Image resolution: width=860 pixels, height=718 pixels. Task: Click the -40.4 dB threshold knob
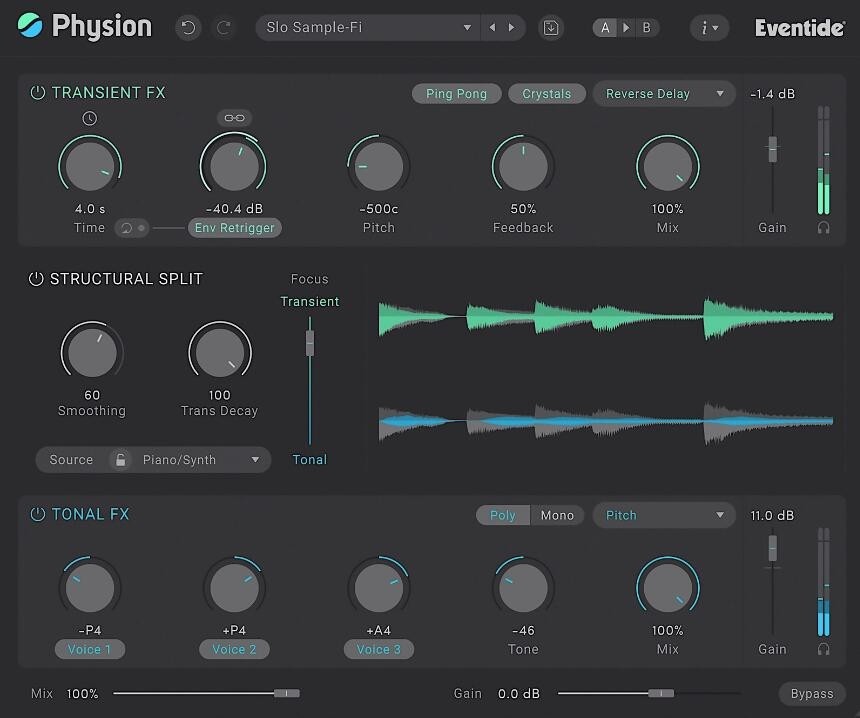point(234,166)
